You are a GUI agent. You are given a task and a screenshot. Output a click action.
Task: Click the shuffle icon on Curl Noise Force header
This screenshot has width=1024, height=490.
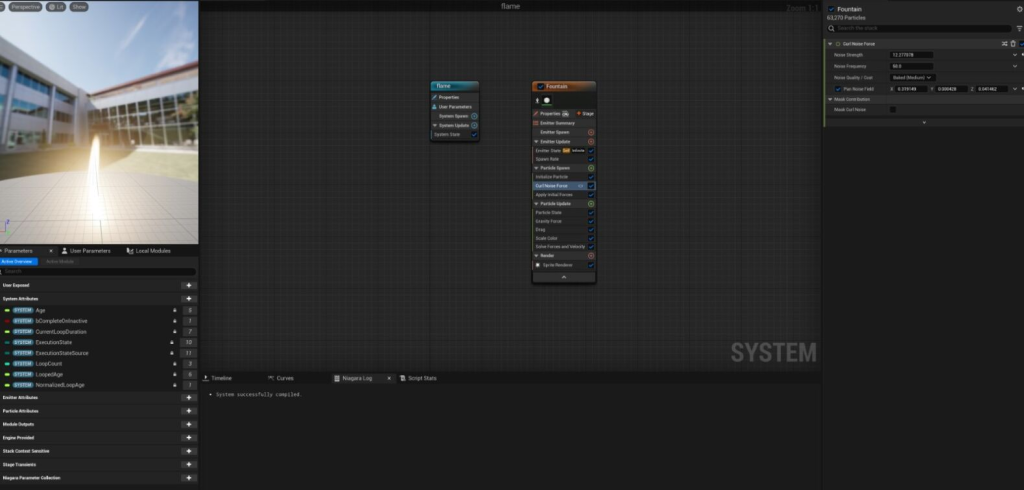[x=1004, y=44]
